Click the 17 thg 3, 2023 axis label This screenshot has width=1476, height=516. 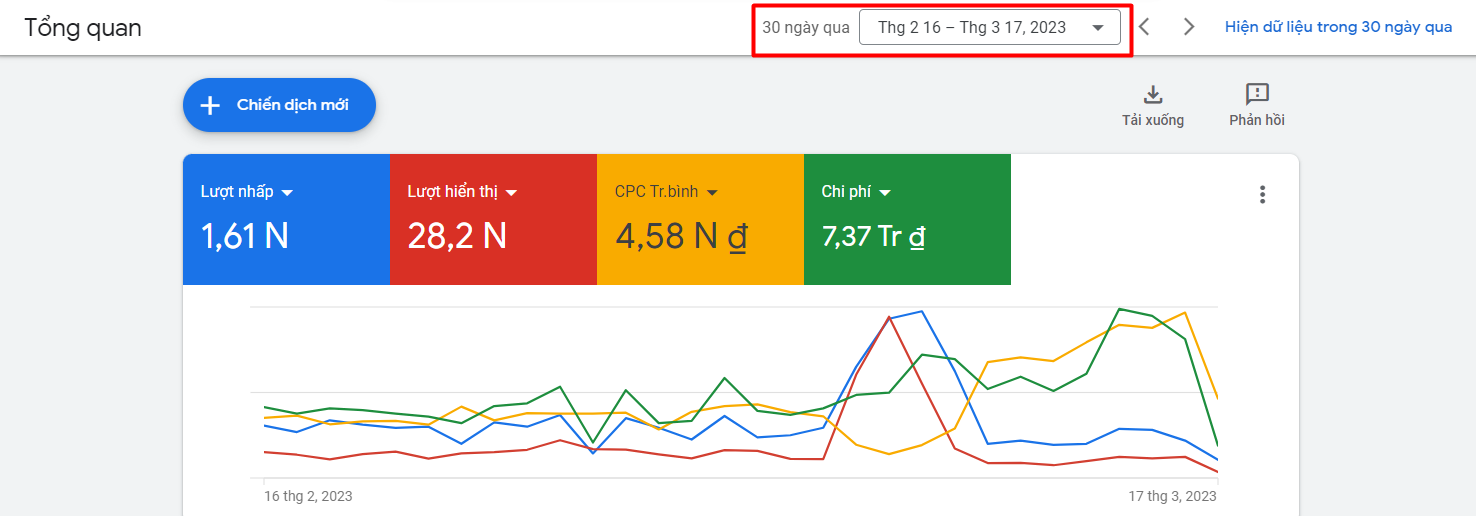[1173, 496]
